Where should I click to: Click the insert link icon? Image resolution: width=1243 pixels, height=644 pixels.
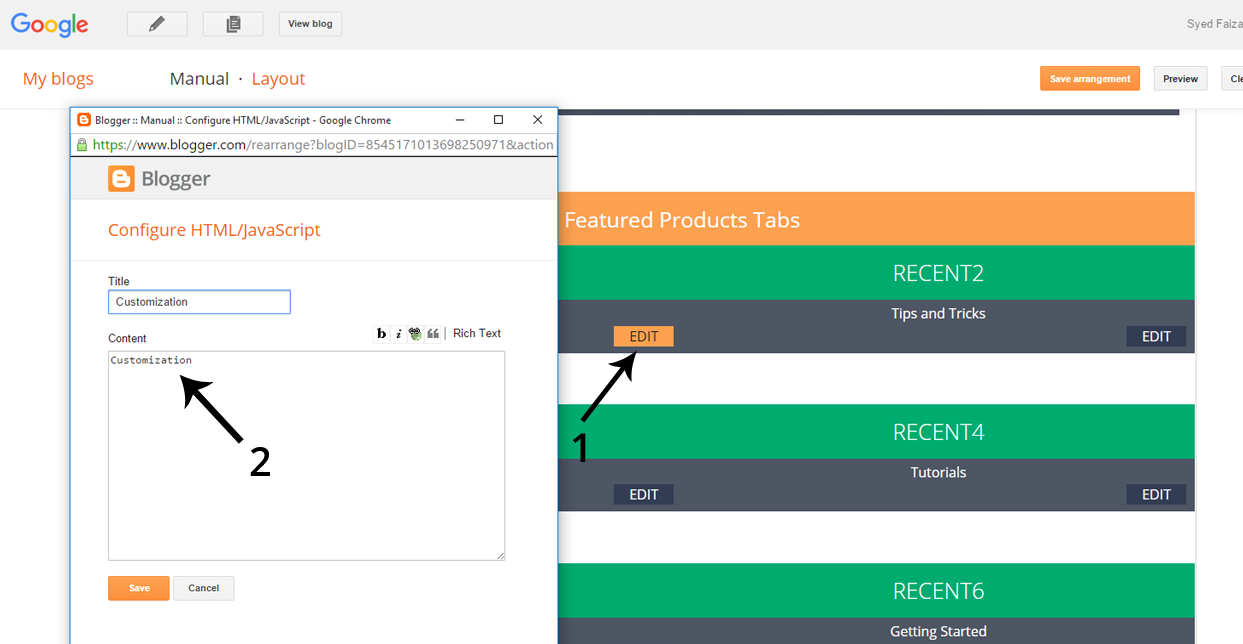tap(415, 334)
